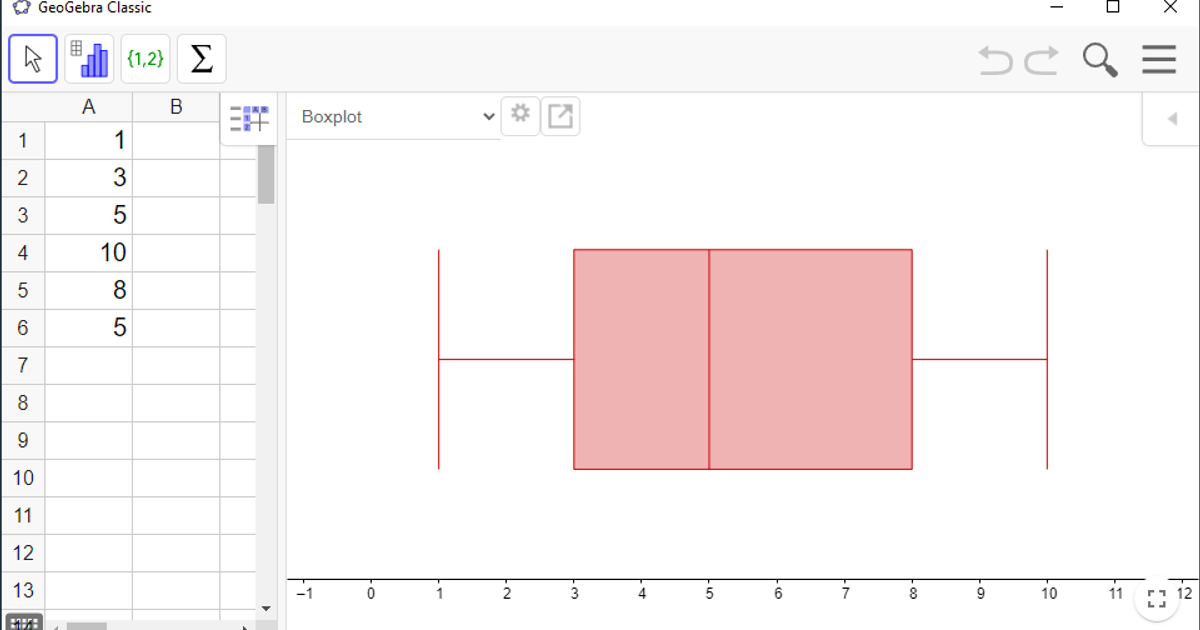This screenshot has height=630, width=1200.
Task: Export the boxplot to a graphics window
Action: pos(560,115)
